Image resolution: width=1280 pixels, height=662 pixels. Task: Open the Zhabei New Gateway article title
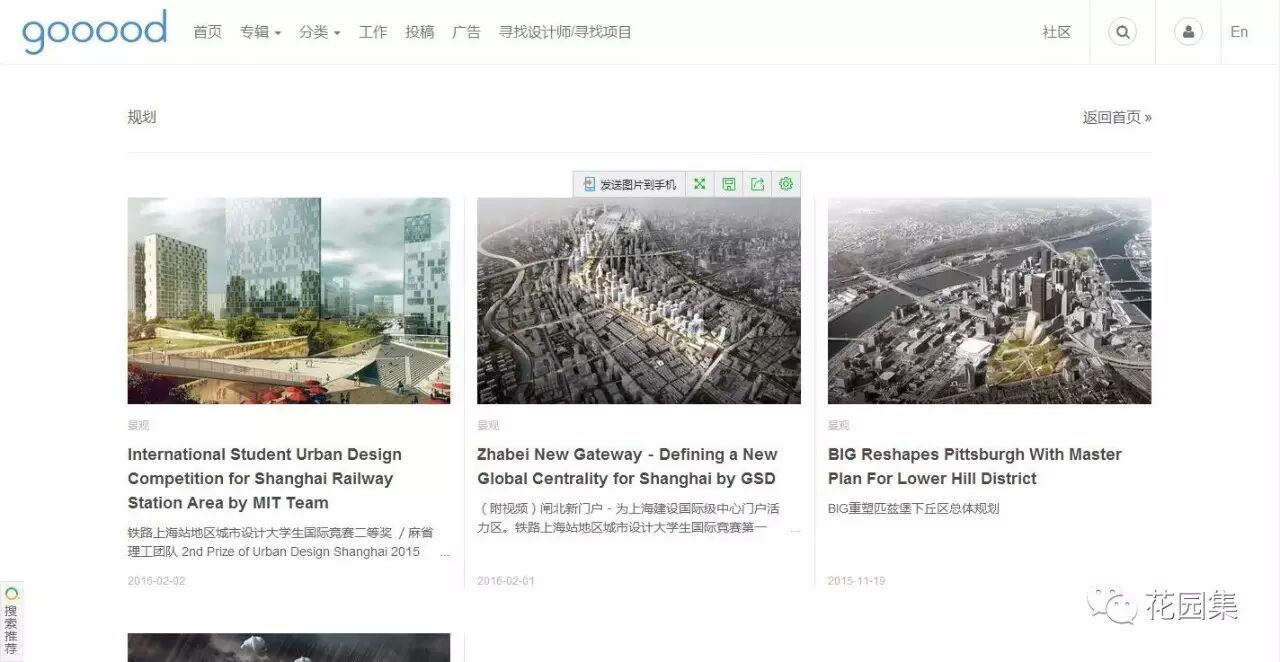(x=627, y=466)
